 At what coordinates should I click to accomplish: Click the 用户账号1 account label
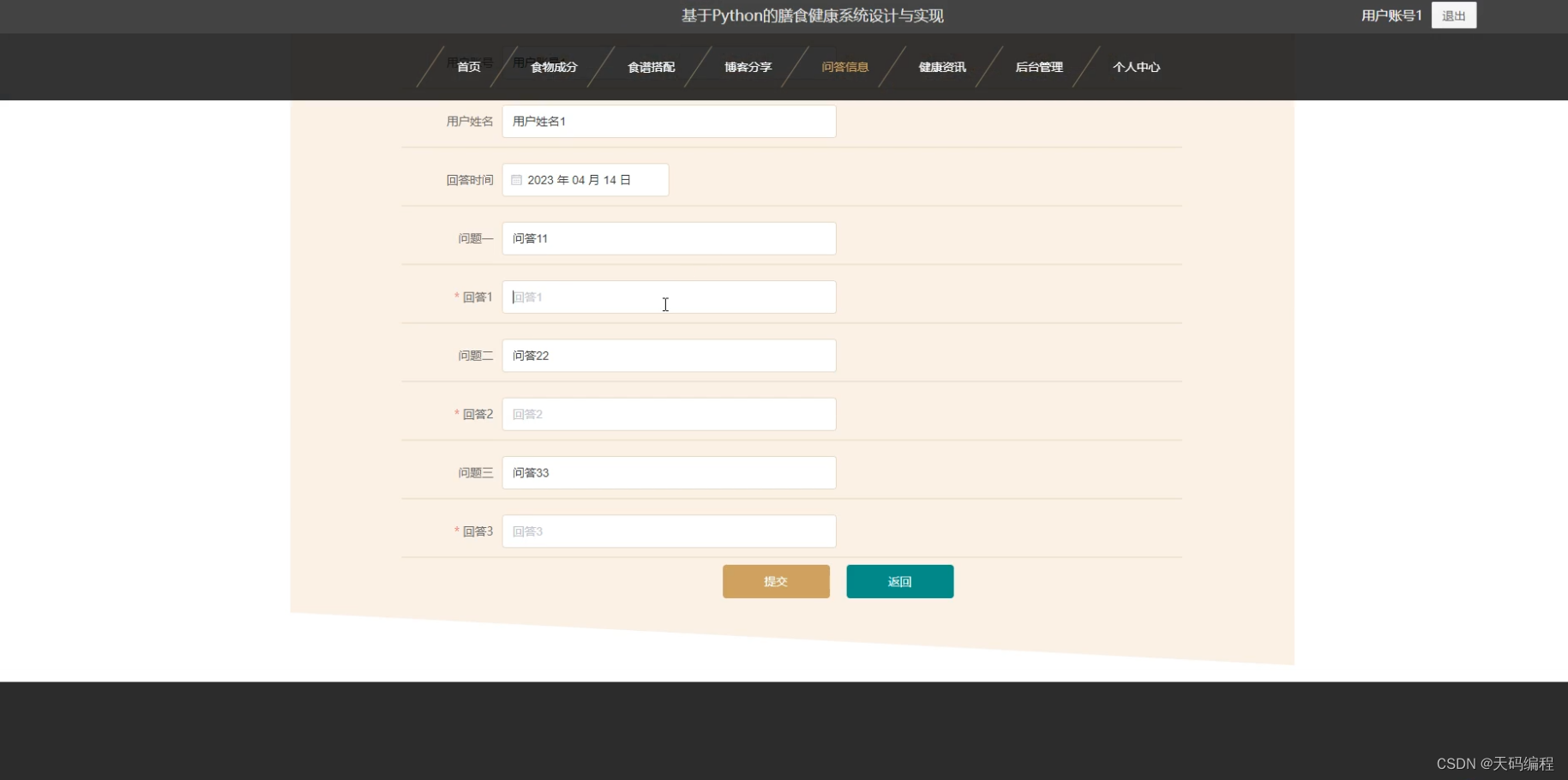[1391, 15]
